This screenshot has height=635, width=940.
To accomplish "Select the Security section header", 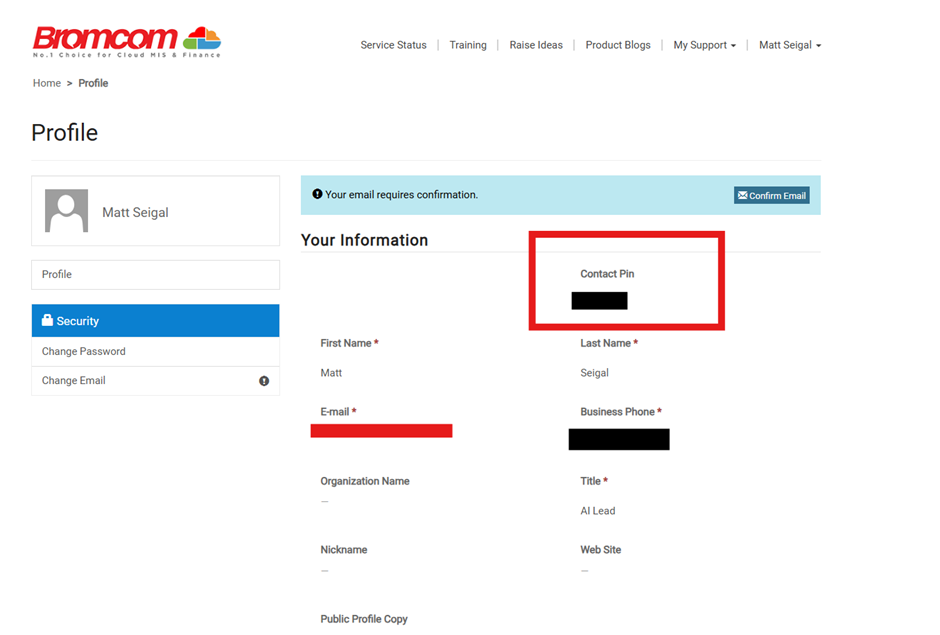I will [x=155, y=321].
